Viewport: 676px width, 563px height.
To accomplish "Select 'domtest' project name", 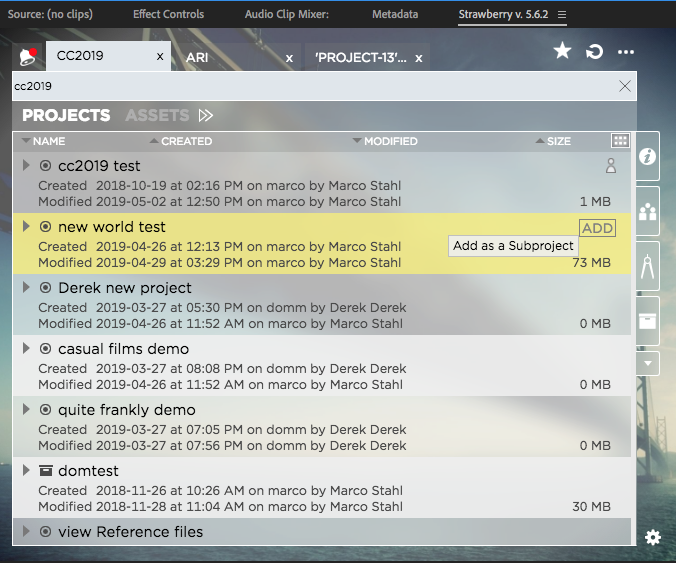I will point(88,471).
